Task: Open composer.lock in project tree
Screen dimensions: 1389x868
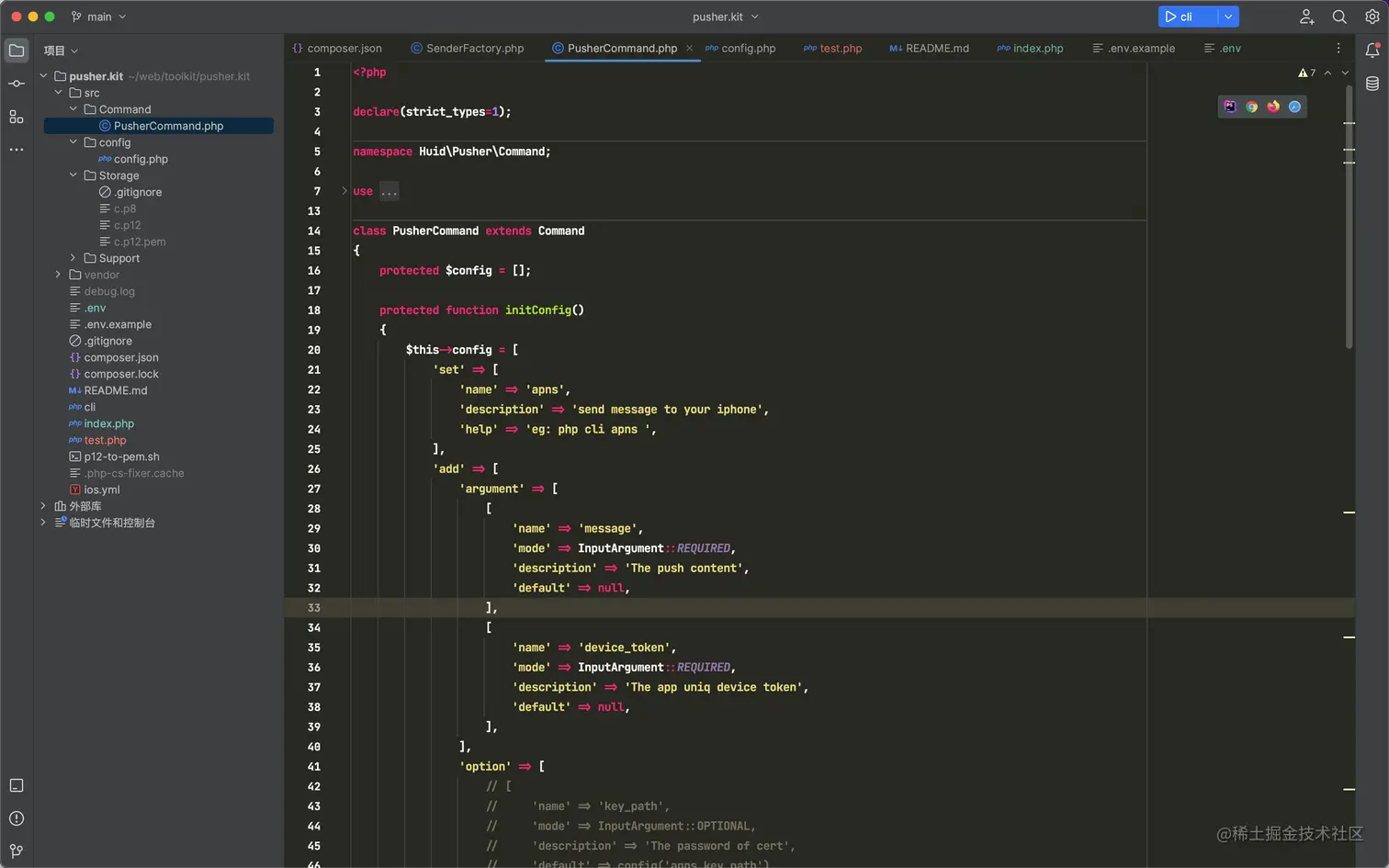Action: pyautogui.click(x=113, y=374)
